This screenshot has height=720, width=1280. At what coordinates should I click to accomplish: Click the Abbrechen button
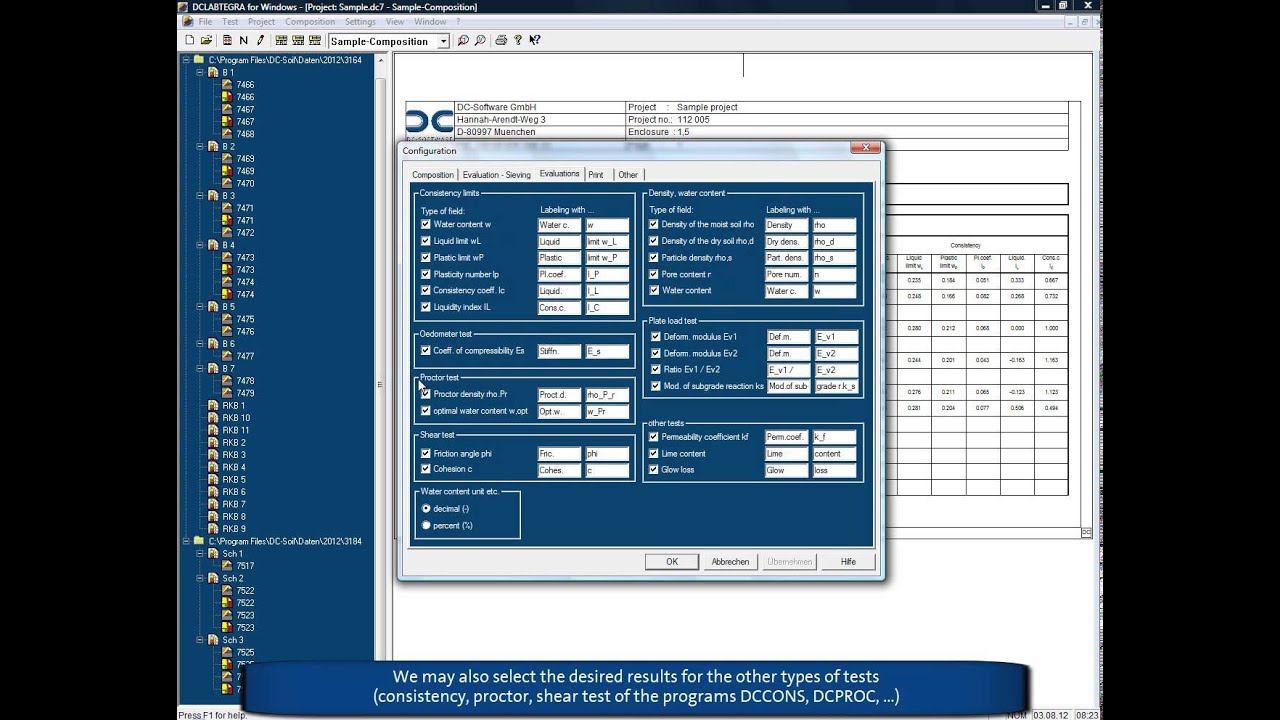(x=730, y=562)
